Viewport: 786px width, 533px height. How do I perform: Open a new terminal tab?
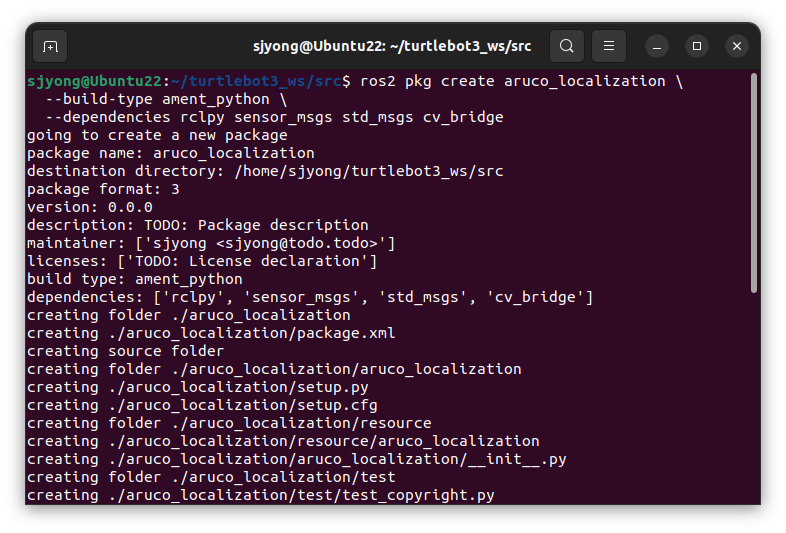coord(50,46)
